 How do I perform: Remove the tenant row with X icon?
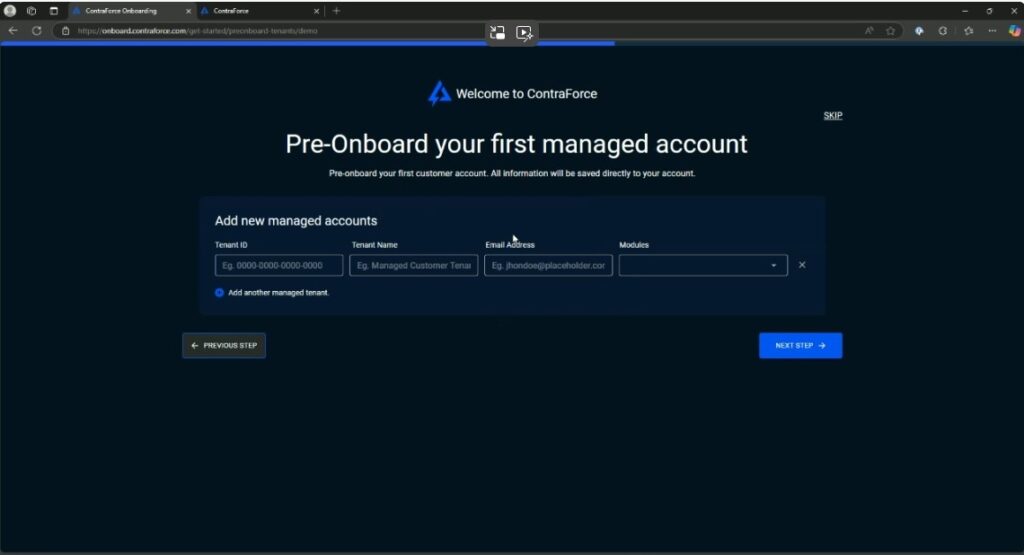(802, 265)
